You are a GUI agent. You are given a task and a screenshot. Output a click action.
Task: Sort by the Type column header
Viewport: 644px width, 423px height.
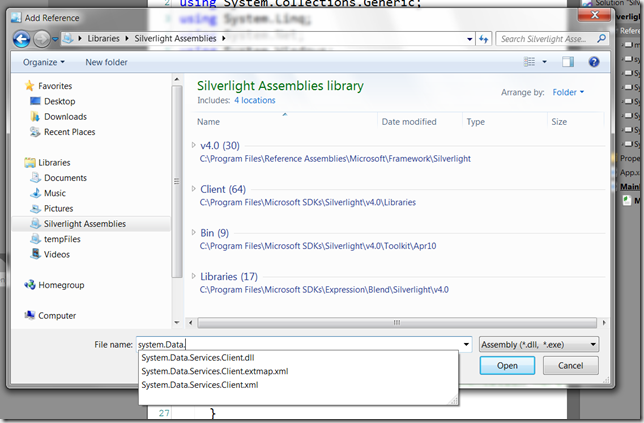(475, 122)
